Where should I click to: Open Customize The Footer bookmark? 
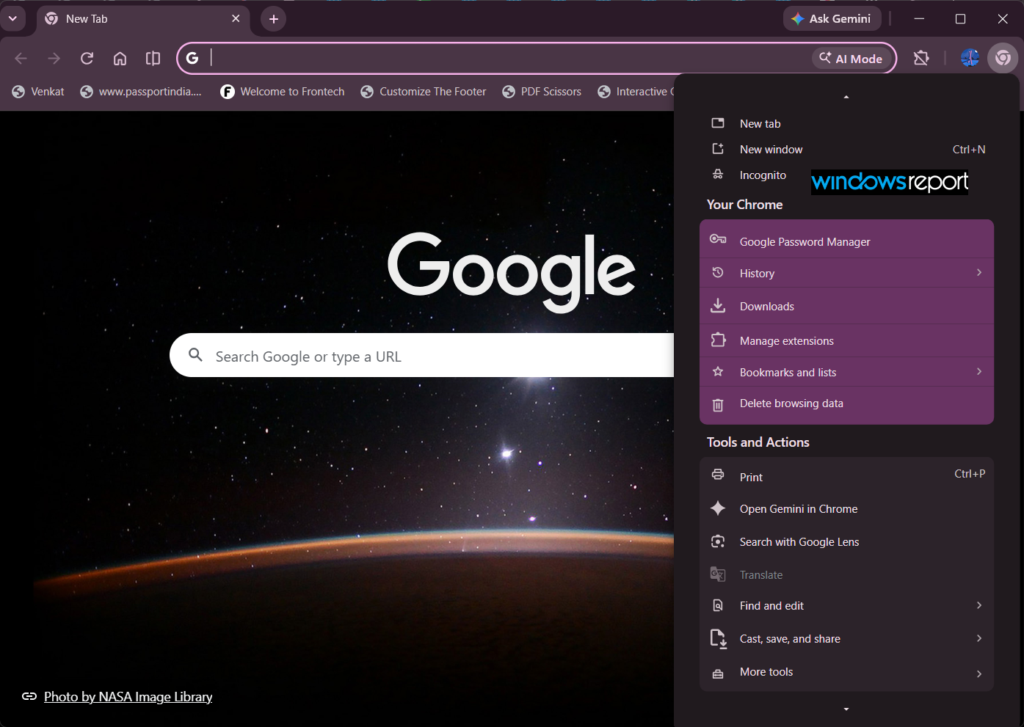pos(423,91)
